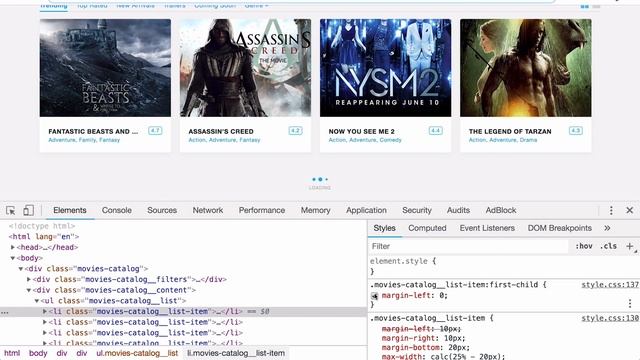Image resolution: width=640 pixels, height=360 pixels.
Task: Click the Family genre link under Fantastic Beasts
Action: (x=87, y=140)
